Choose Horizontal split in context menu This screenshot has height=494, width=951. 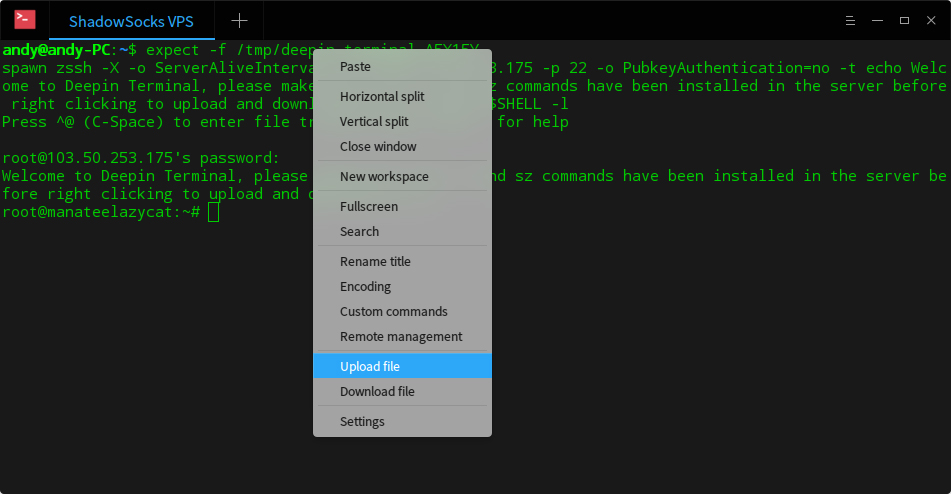(382, 97)
